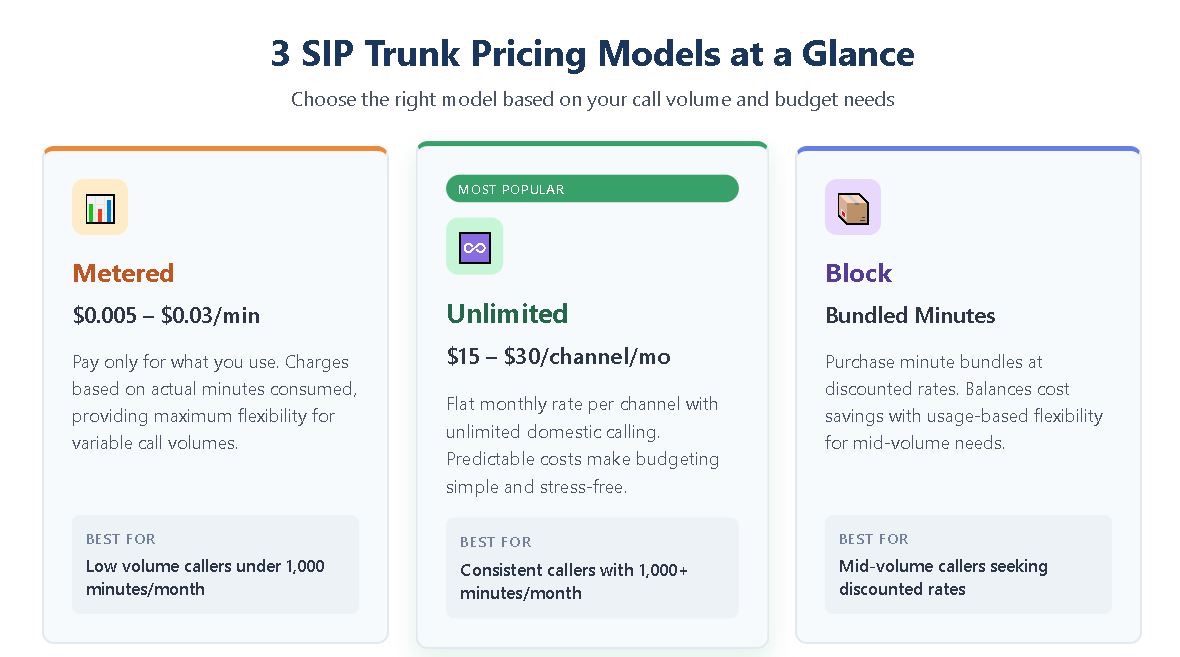The height and width of the screenshot is (657, 1180).
Task: Click the main SIP Trunk Pricing title
Action: 592,53
